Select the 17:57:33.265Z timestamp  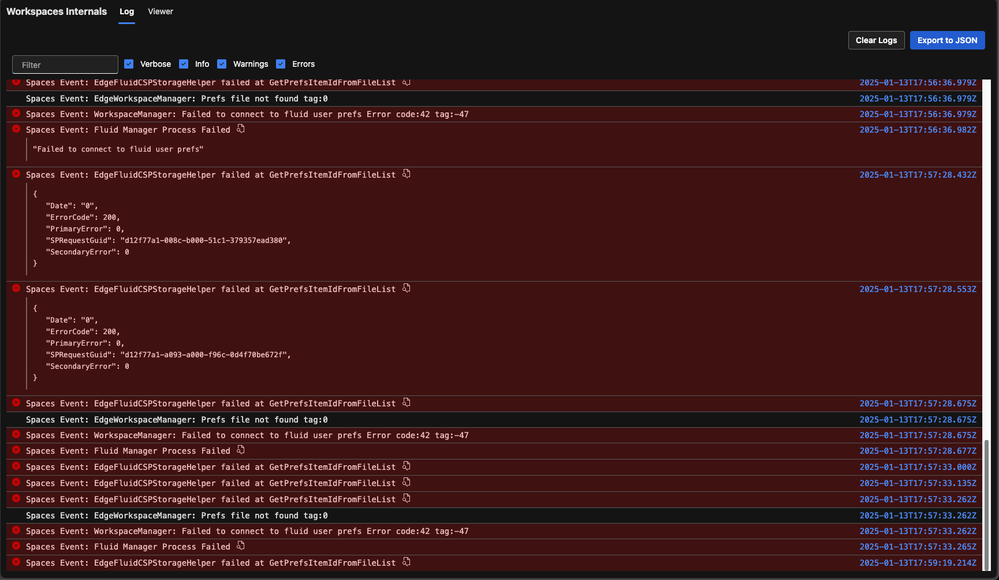pos(917,547)
